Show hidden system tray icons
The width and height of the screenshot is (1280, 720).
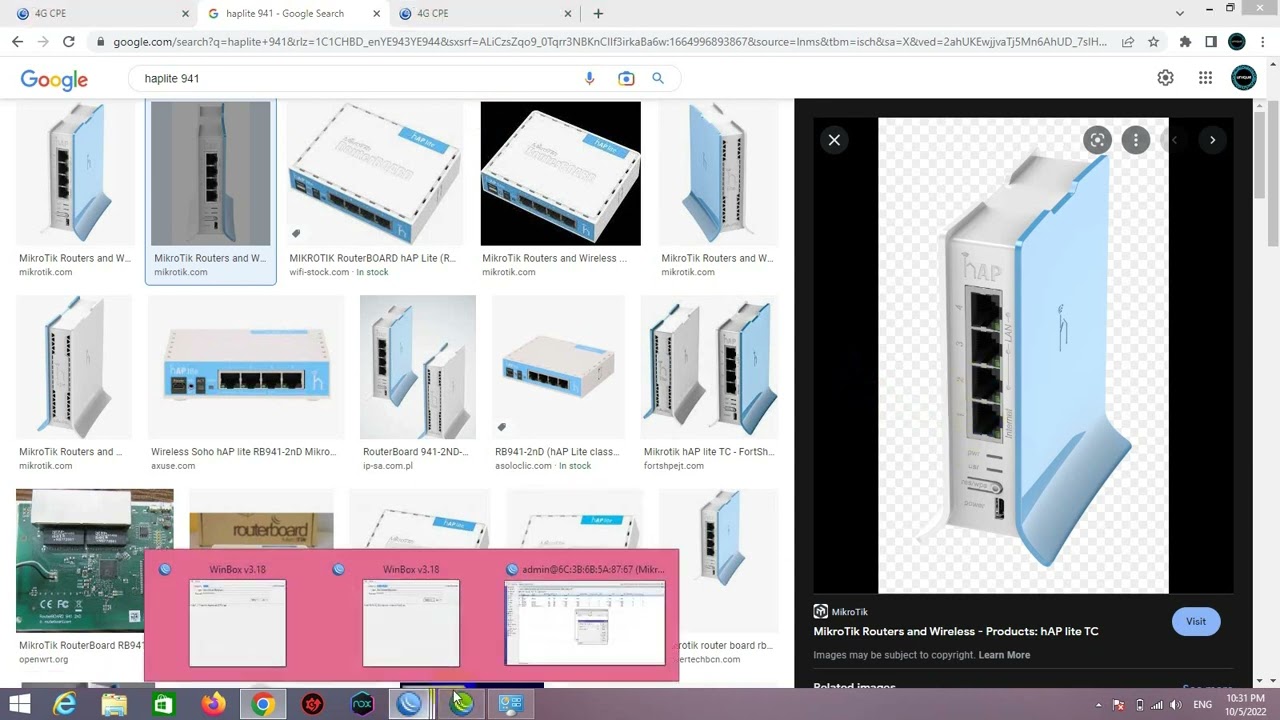pos(1098,705)
